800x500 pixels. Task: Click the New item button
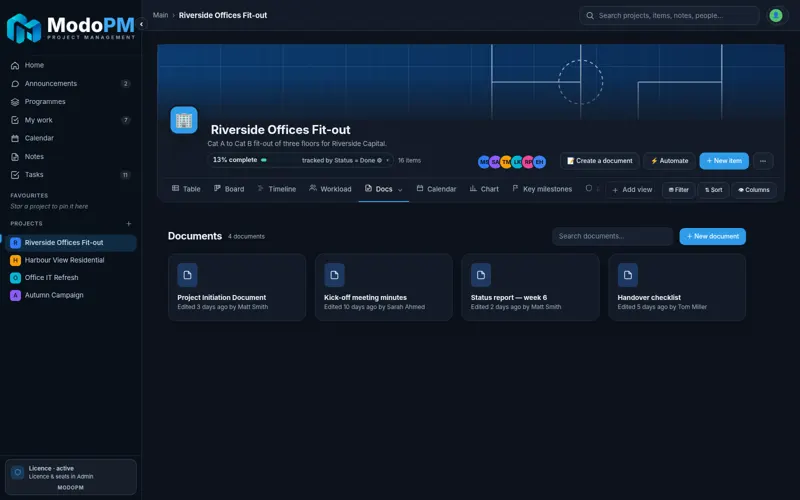click(724, 161)
